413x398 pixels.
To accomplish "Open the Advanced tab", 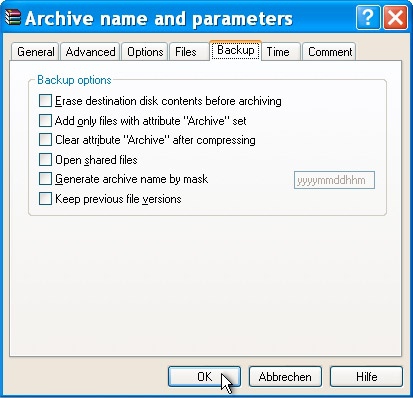I will click(x=90, y=52).
